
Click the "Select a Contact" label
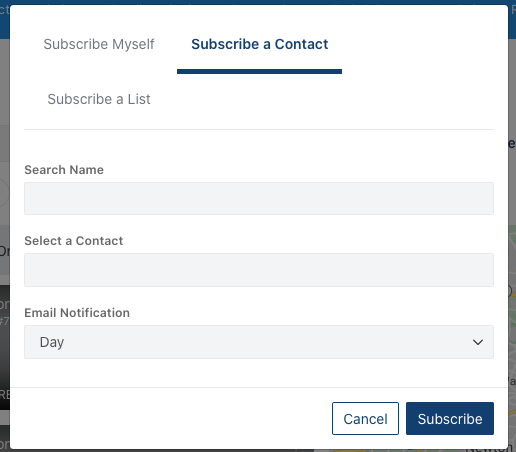pyautogui.click(x=74, y=241)
